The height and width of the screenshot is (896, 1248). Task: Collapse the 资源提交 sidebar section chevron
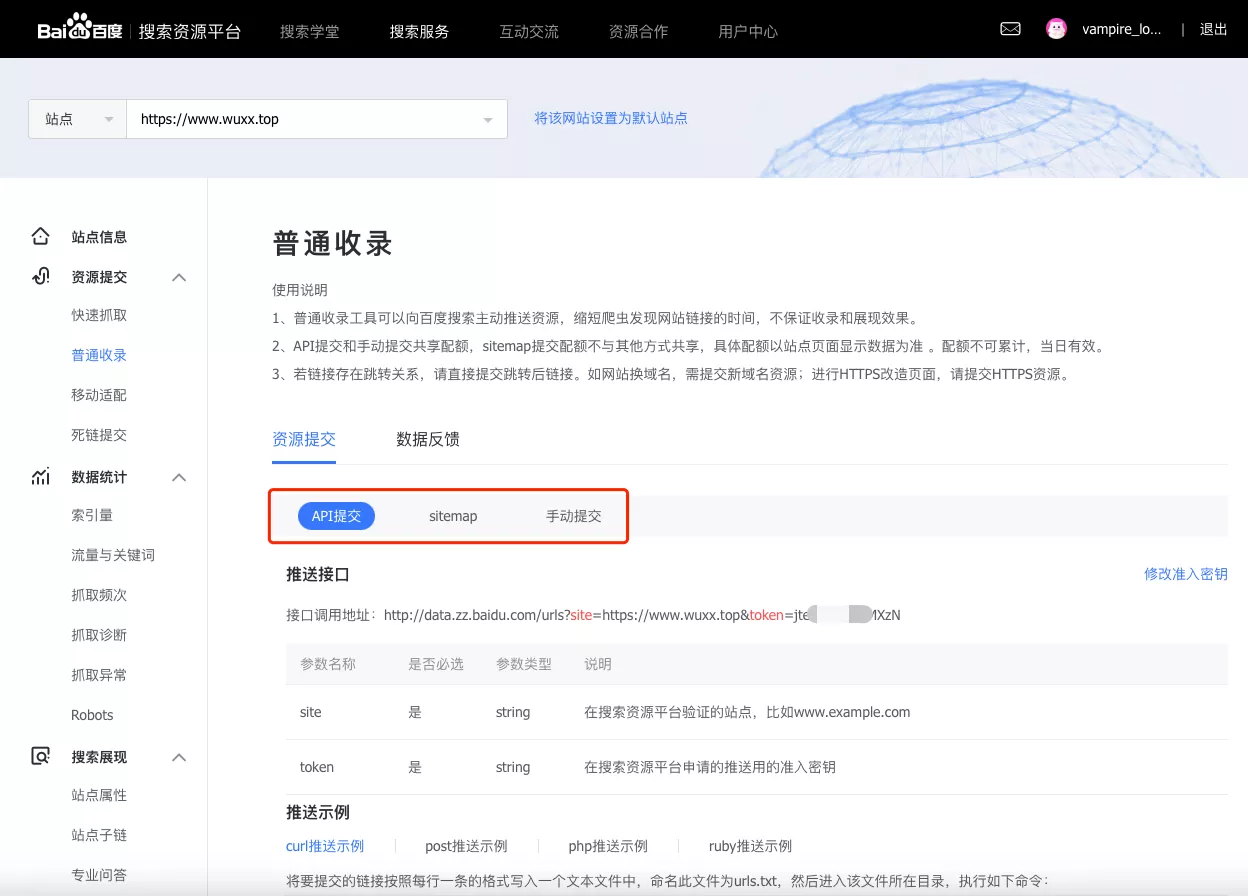click(179, 277)
